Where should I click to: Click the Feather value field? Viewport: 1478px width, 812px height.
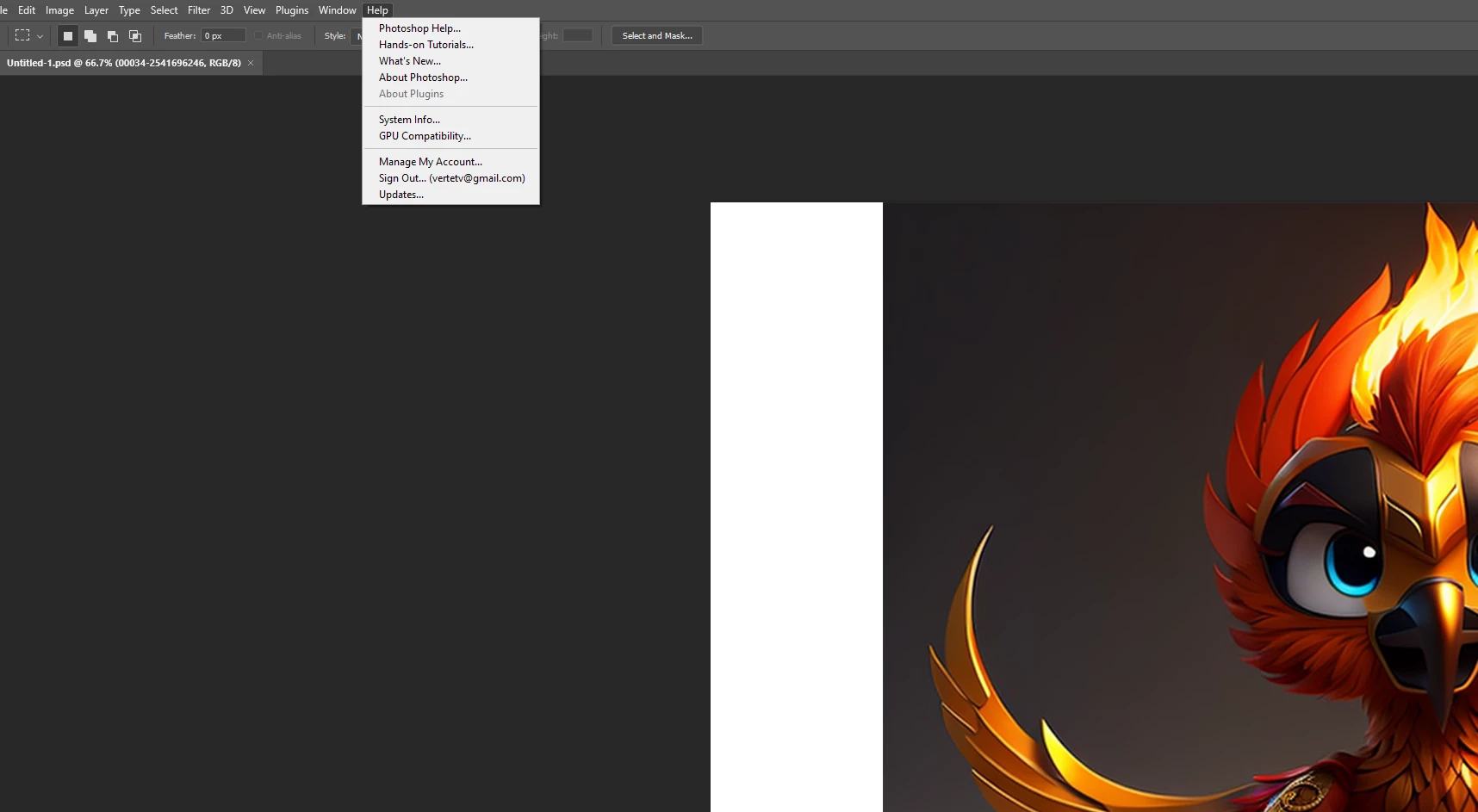[x=224, y=36]
